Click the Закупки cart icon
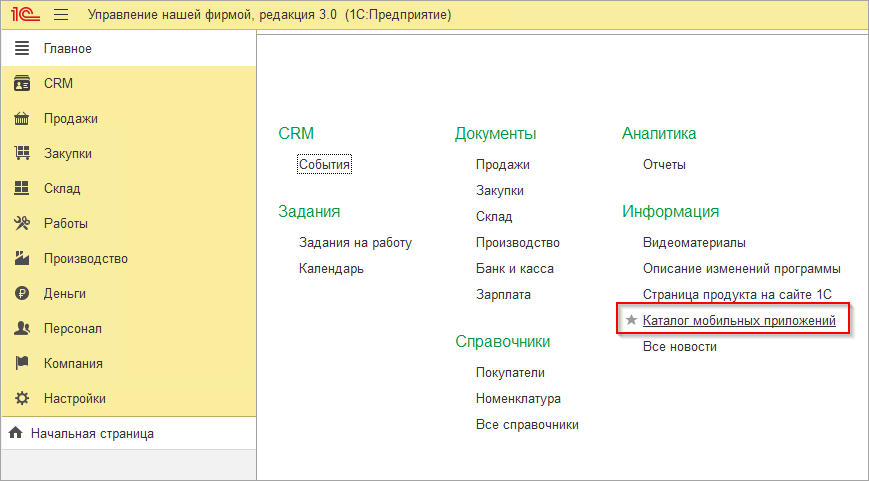 [x=22, y=153]
